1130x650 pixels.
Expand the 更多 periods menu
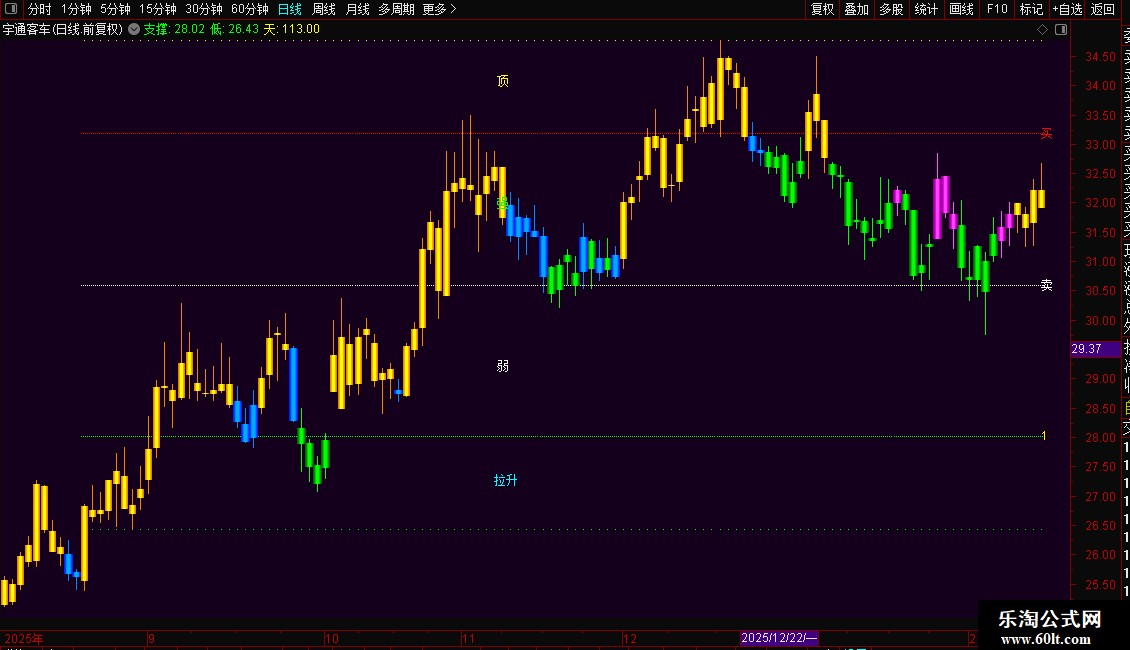click(439, 9)
